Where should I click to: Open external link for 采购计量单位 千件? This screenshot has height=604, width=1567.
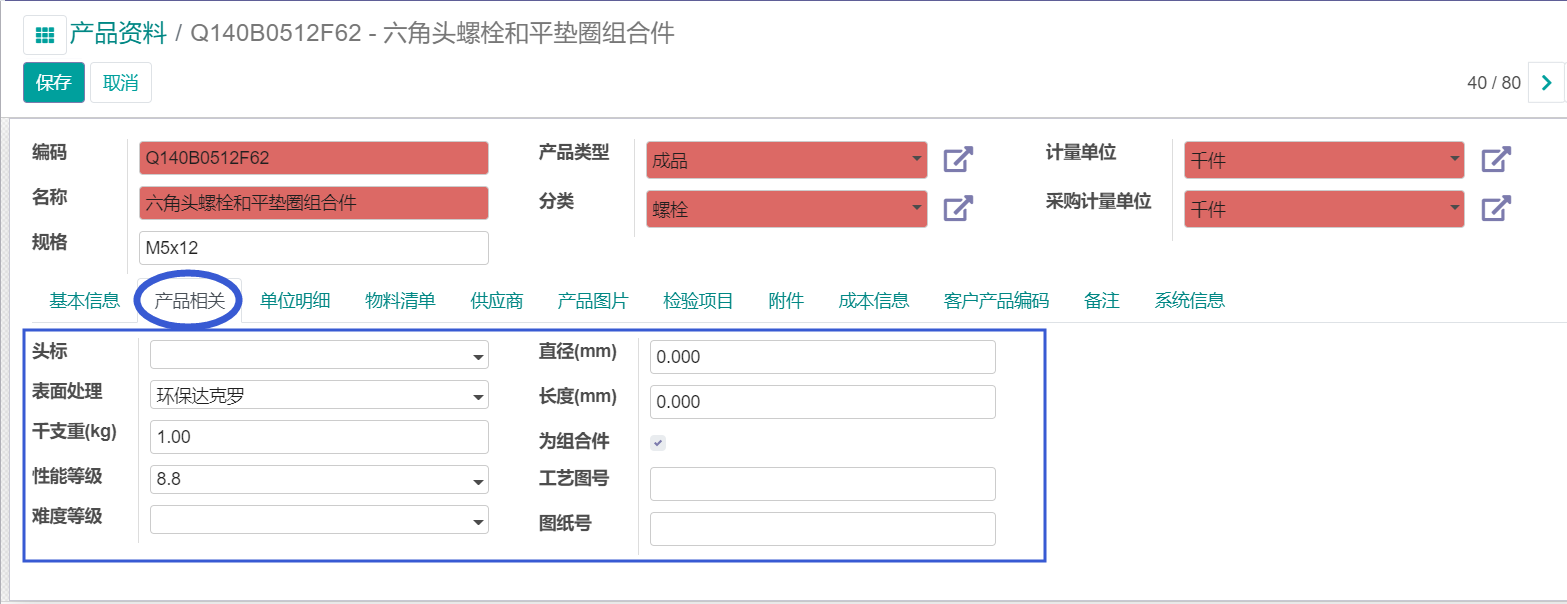tap(1496, 208)
